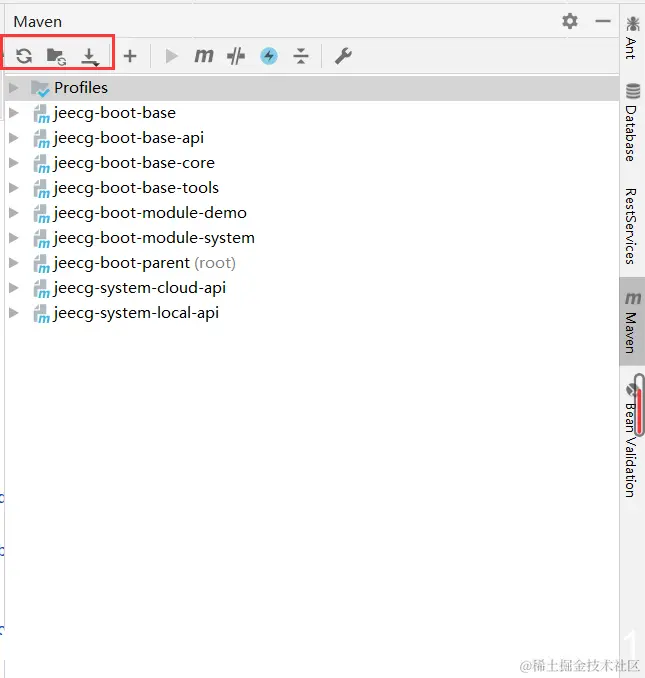Select Profiles folder row
Screen dimensions: 645x678
pyautogui.click(x=312, y=88)
